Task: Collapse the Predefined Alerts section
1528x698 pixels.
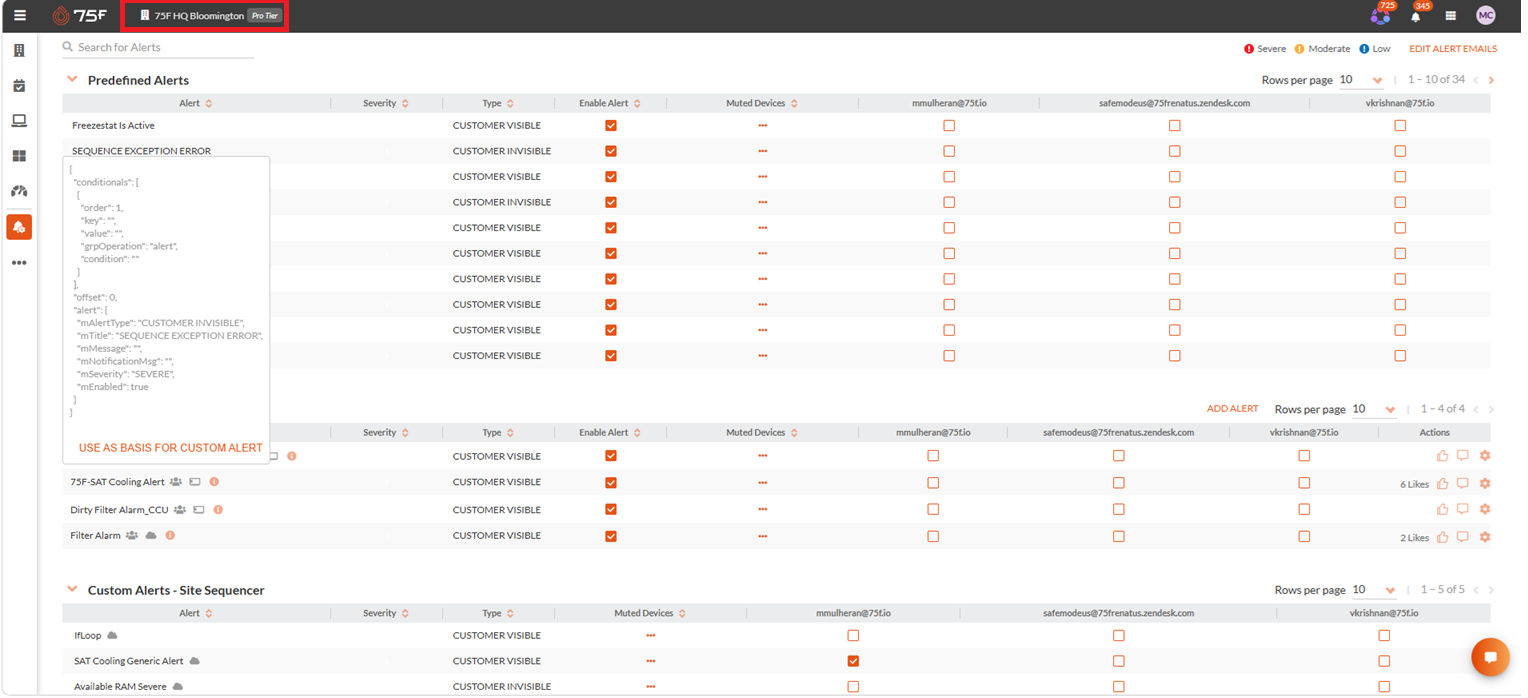Action: 72,79
